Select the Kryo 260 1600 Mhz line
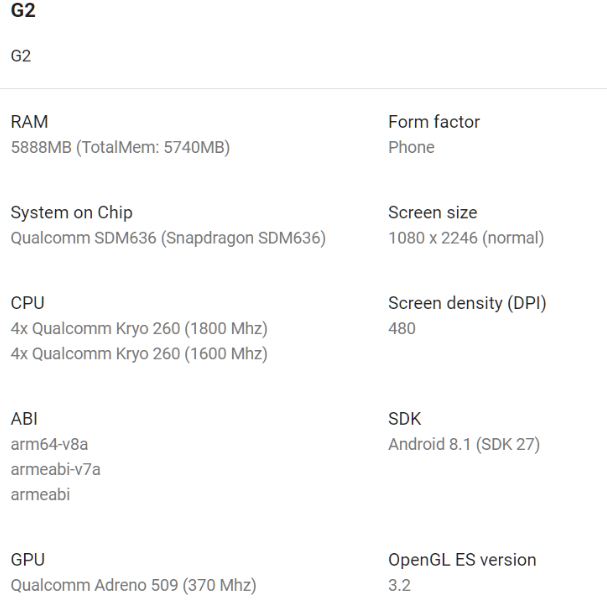 139,354
